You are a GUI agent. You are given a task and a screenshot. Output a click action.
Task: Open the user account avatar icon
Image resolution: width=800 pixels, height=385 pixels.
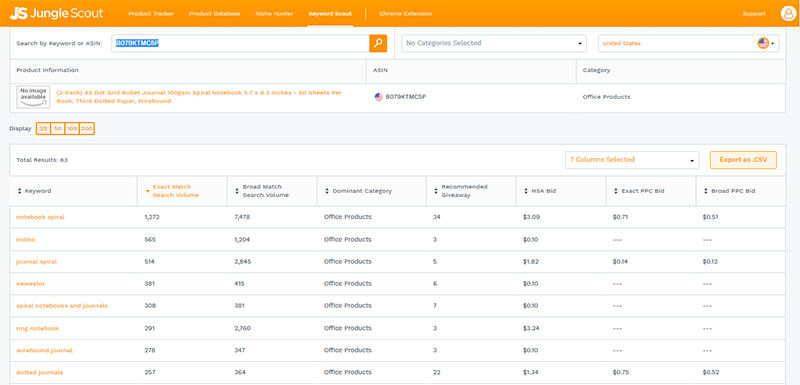point(788,13)
